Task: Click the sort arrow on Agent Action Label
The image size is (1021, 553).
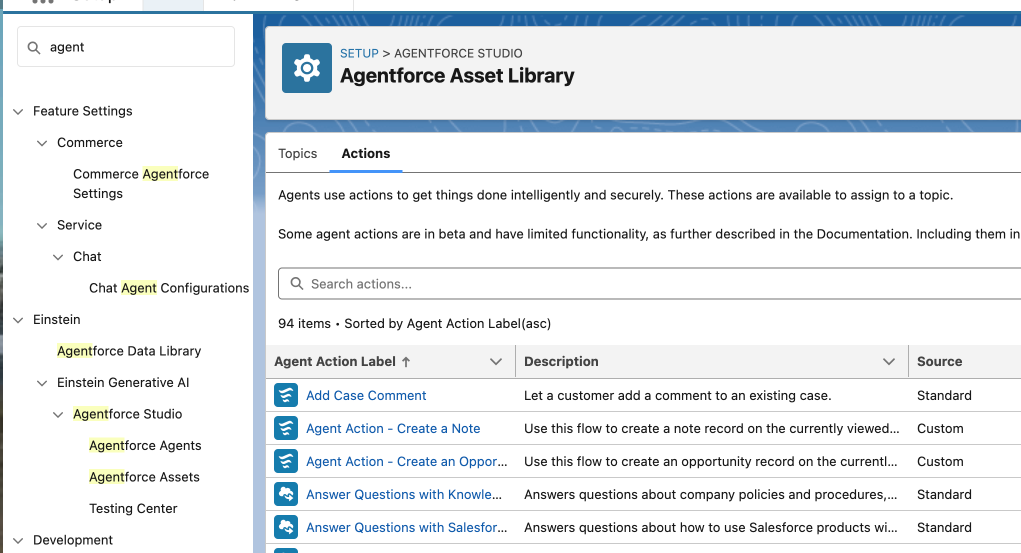Action: [406, 362]
